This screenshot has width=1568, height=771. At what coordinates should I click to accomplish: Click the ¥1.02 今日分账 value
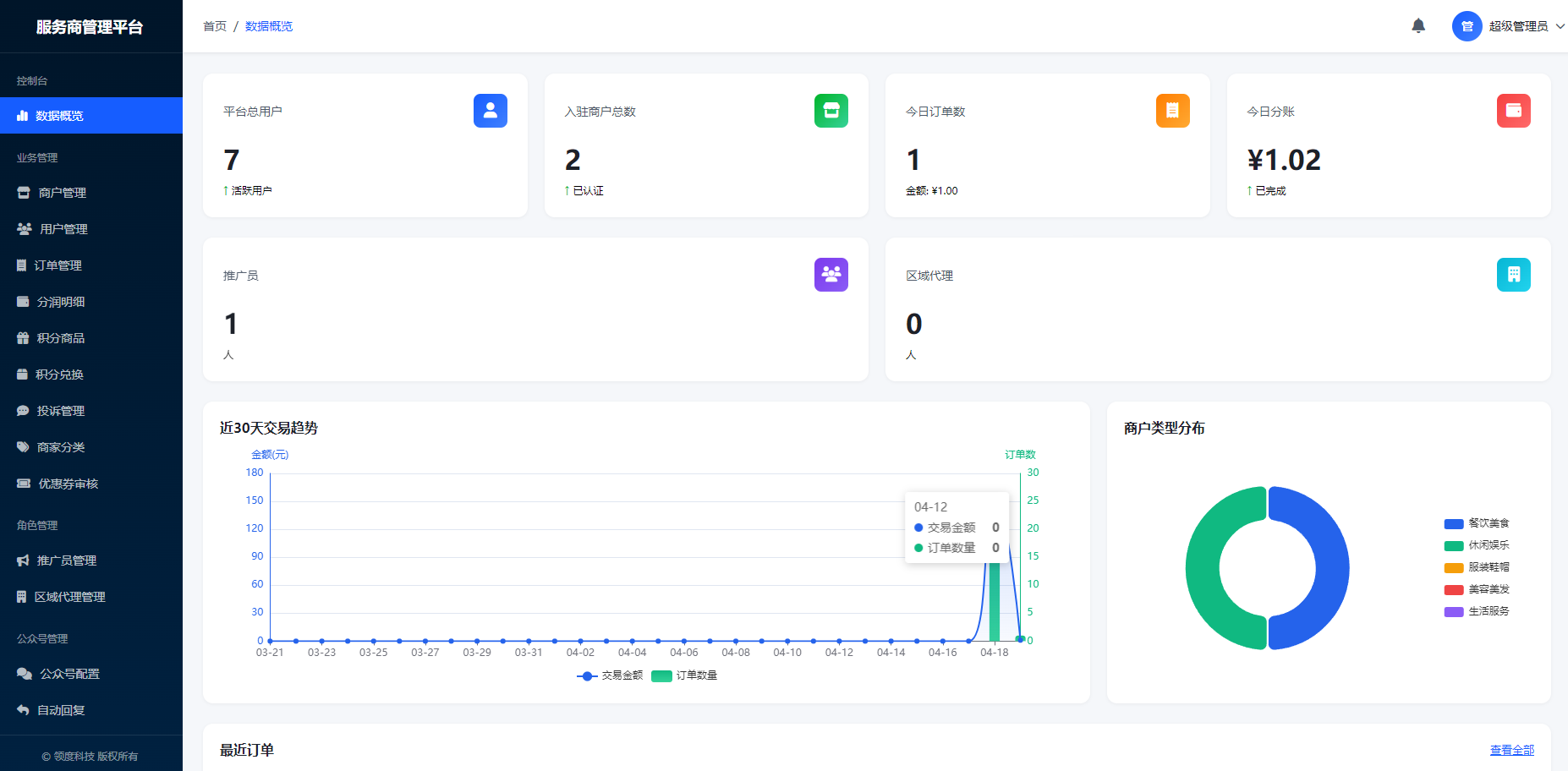point(1284,160)
